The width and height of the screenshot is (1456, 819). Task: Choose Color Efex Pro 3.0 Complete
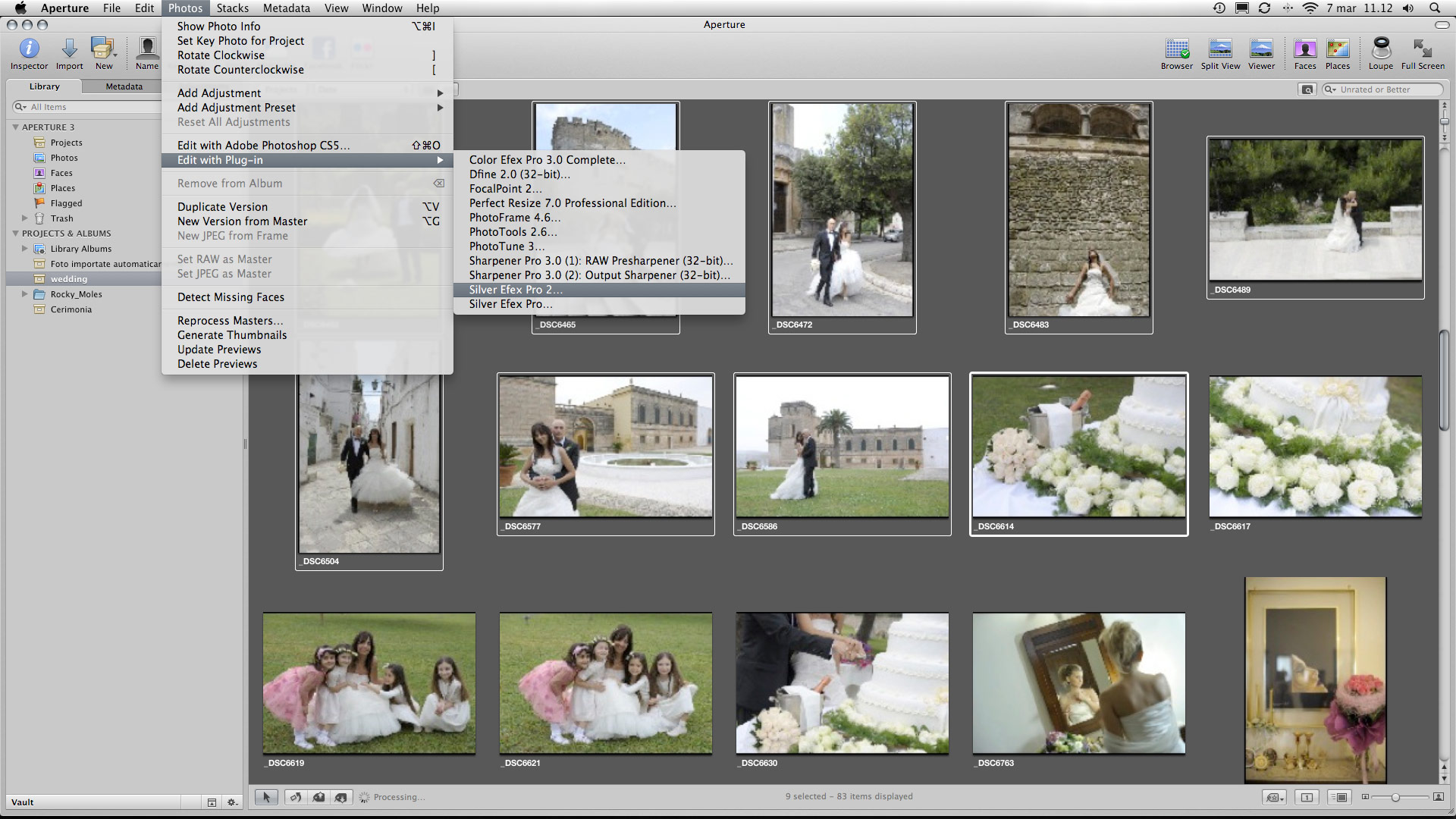[599, 160]
